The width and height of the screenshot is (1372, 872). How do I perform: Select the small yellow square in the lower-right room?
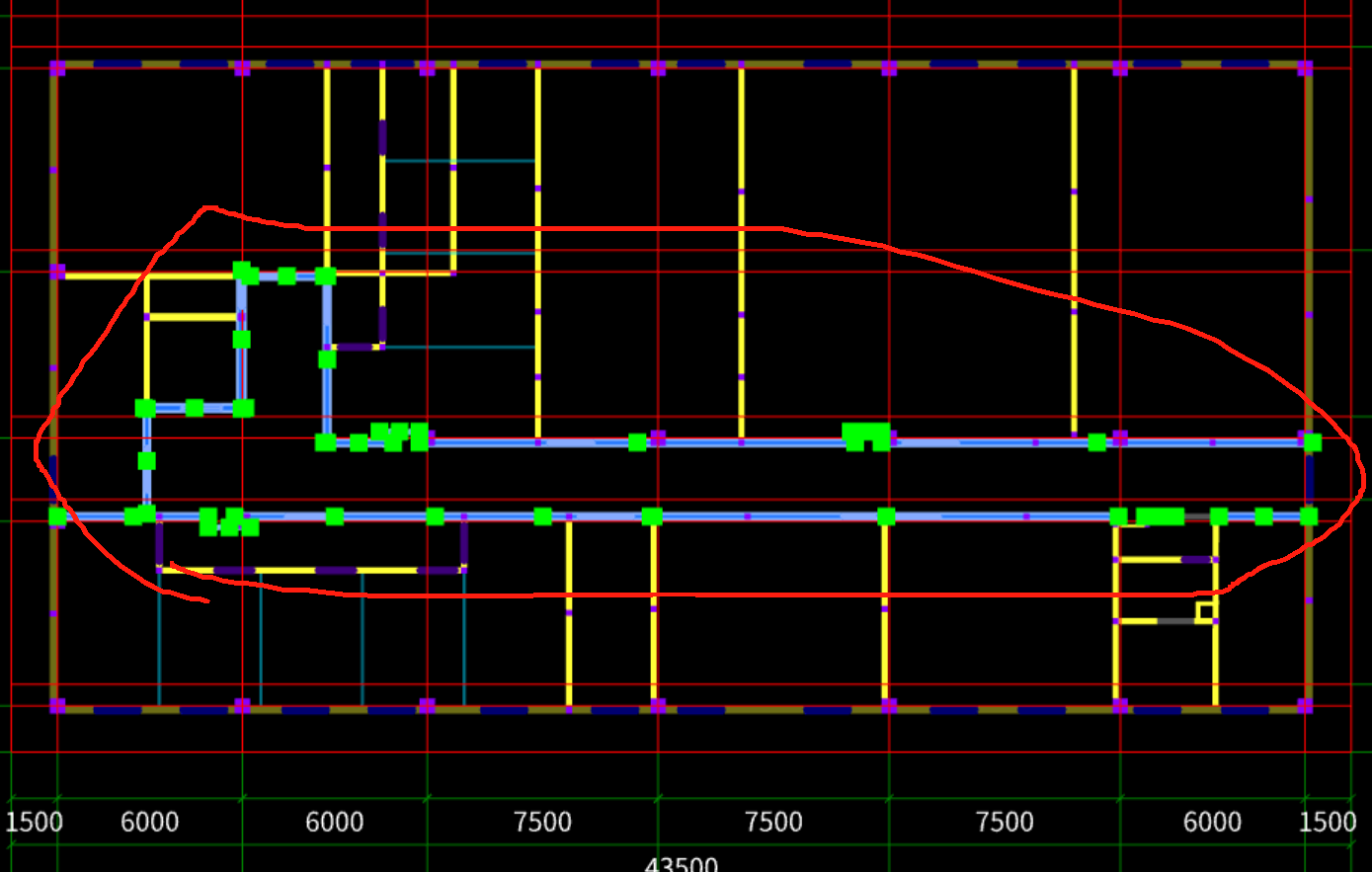point(1205,611)
